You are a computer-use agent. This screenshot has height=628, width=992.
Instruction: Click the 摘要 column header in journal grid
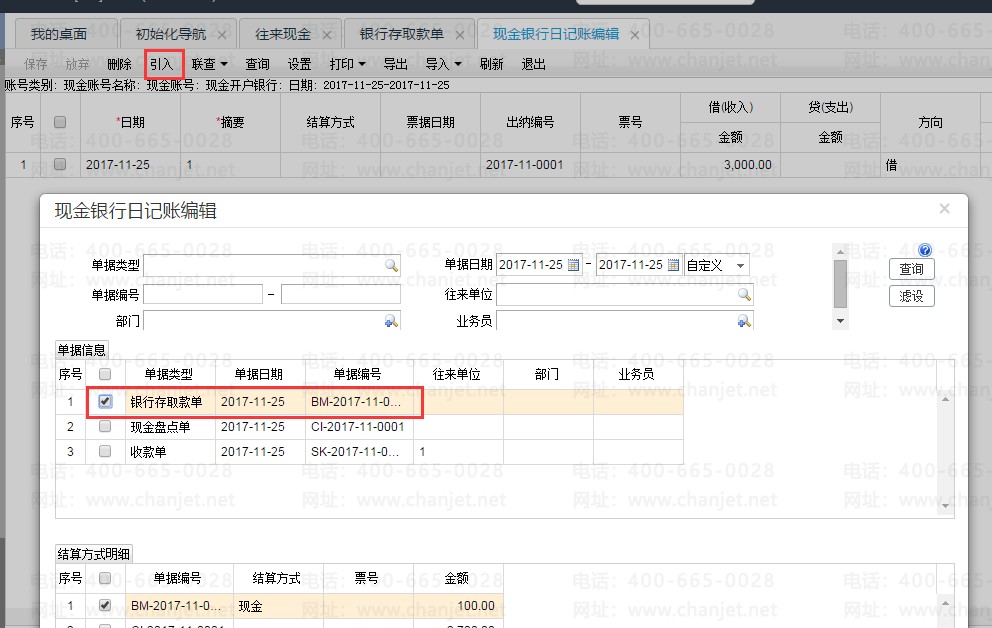coord(230,122)
